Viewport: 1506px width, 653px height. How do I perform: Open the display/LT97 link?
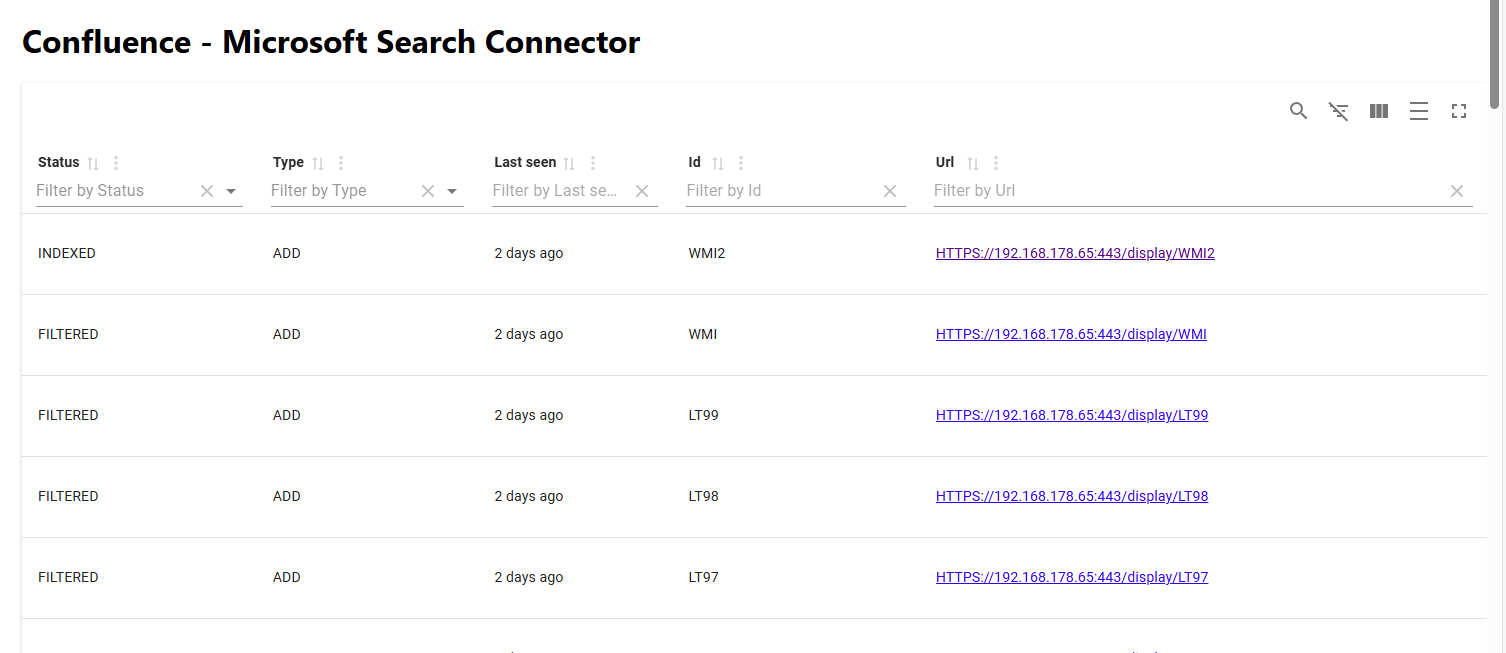click(x=1072, y=578)
